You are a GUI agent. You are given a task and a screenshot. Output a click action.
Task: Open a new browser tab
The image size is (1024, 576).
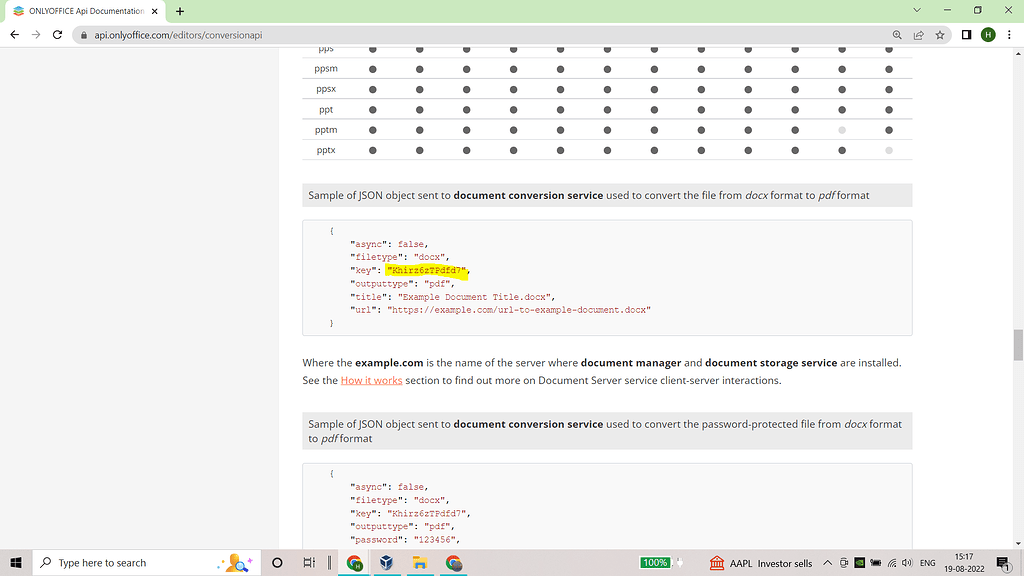click(x=177, y=11)
